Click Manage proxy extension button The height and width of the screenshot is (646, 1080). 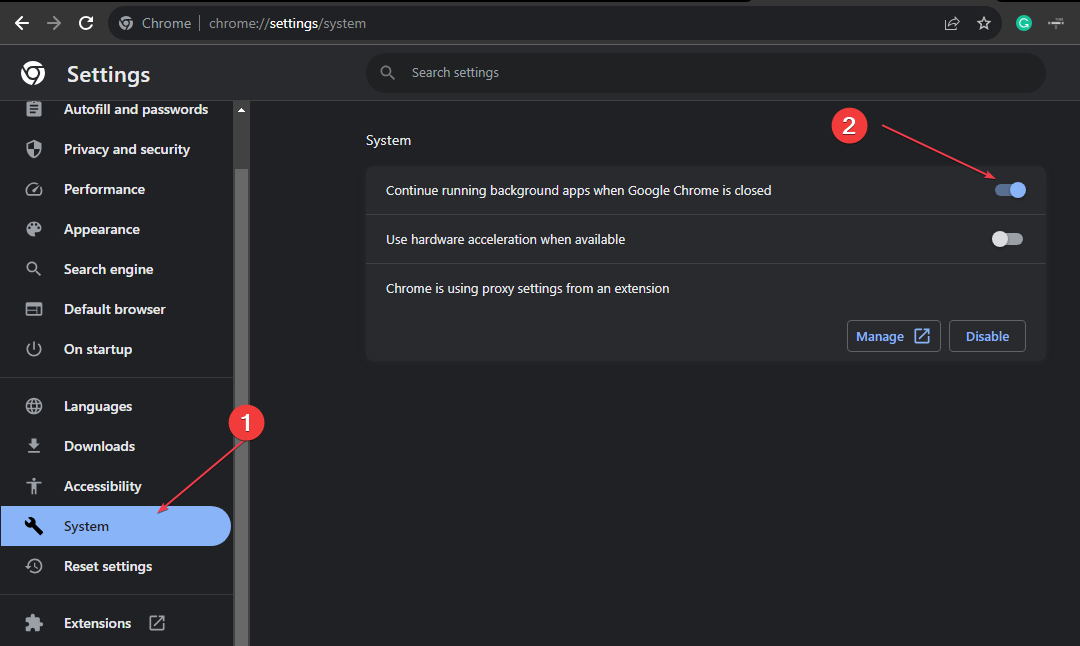click(x=893, y=336)
